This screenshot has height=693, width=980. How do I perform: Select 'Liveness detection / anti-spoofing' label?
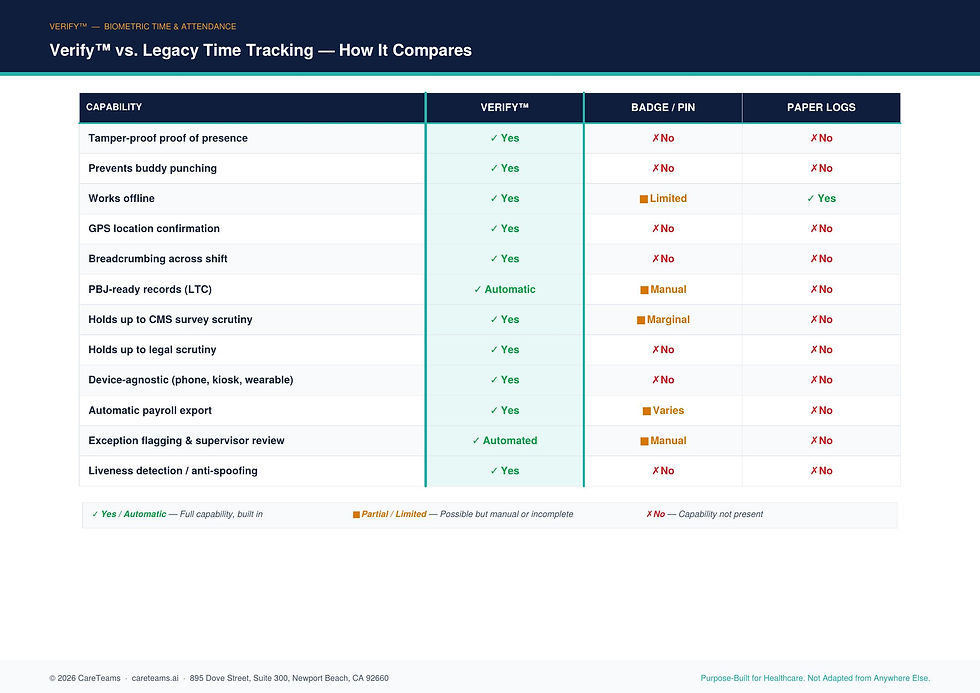pyautogui.click(x=172, y=471)
